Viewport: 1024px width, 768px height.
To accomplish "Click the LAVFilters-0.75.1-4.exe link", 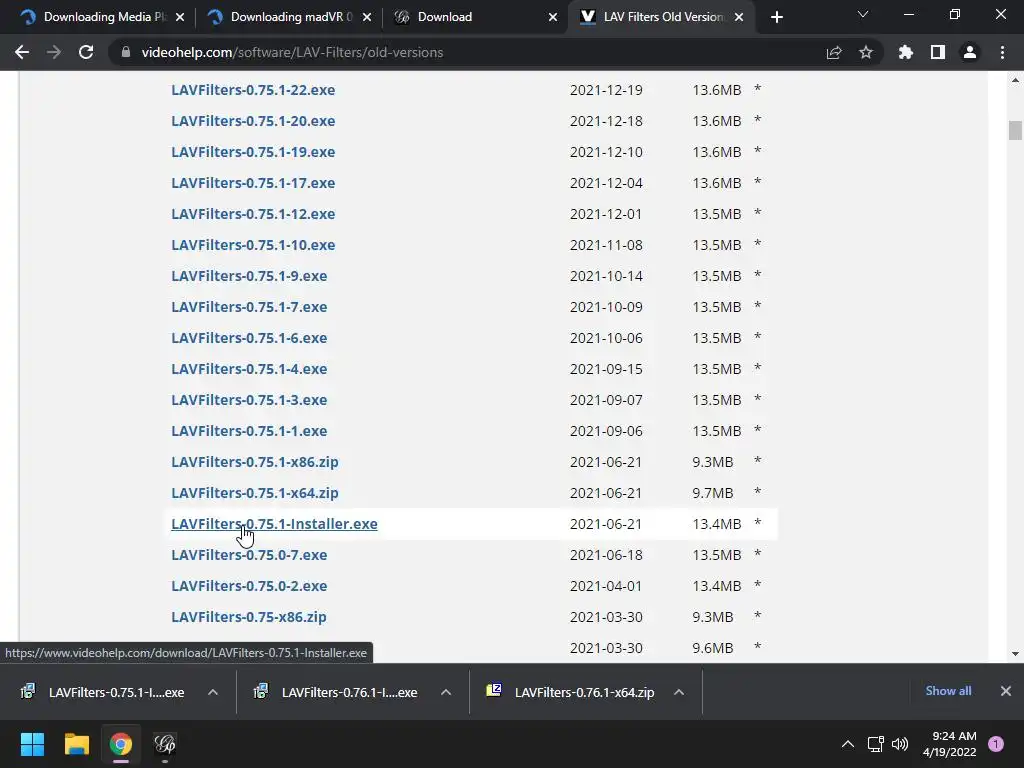I will click(249, 369).
